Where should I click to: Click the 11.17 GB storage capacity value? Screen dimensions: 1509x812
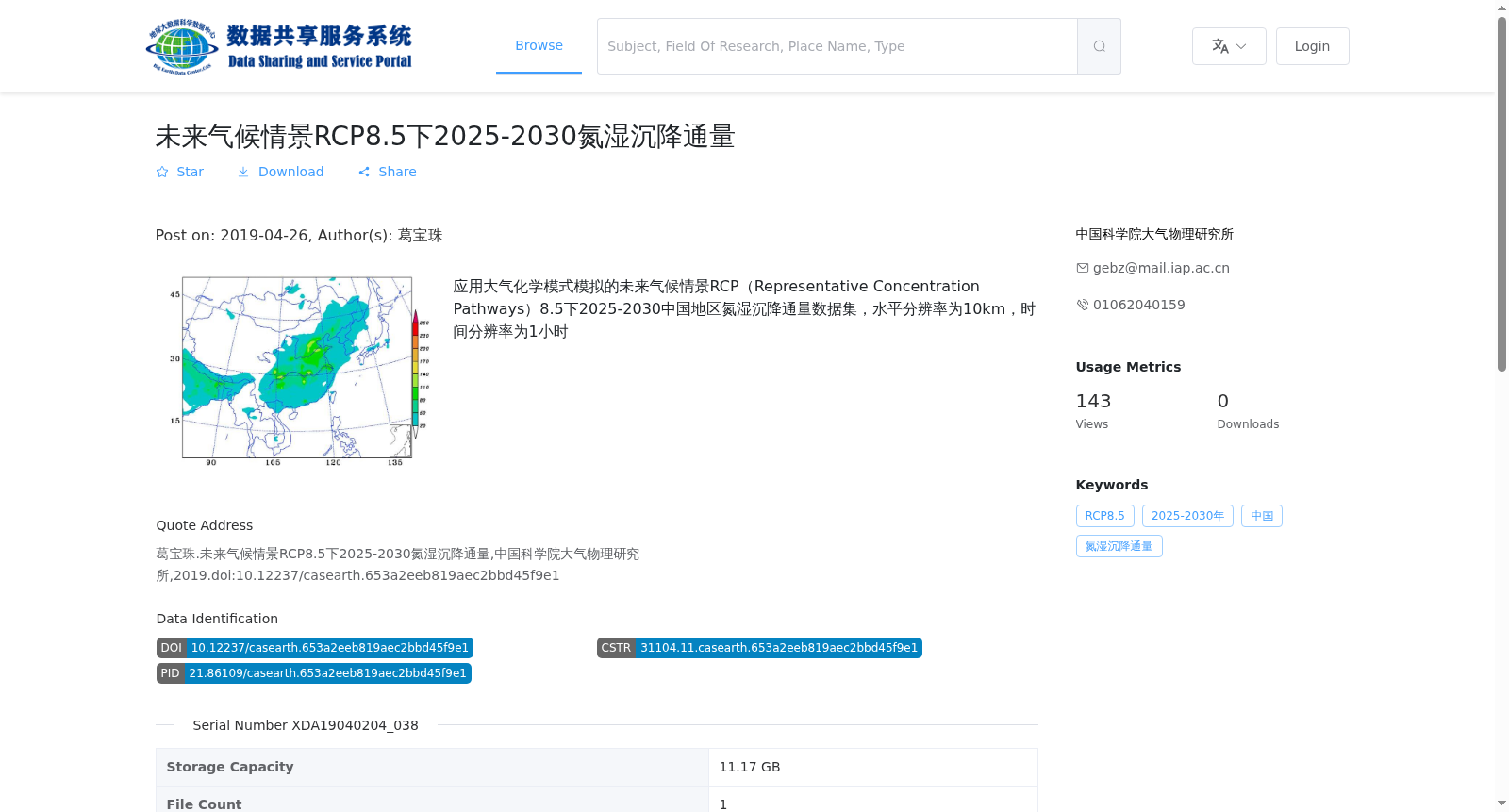[750, 767]
